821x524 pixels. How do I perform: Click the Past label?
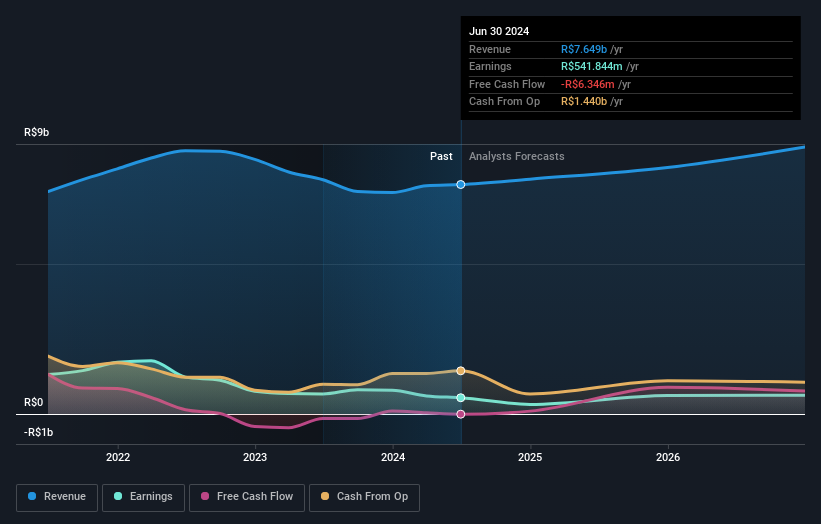coord(441,157)
